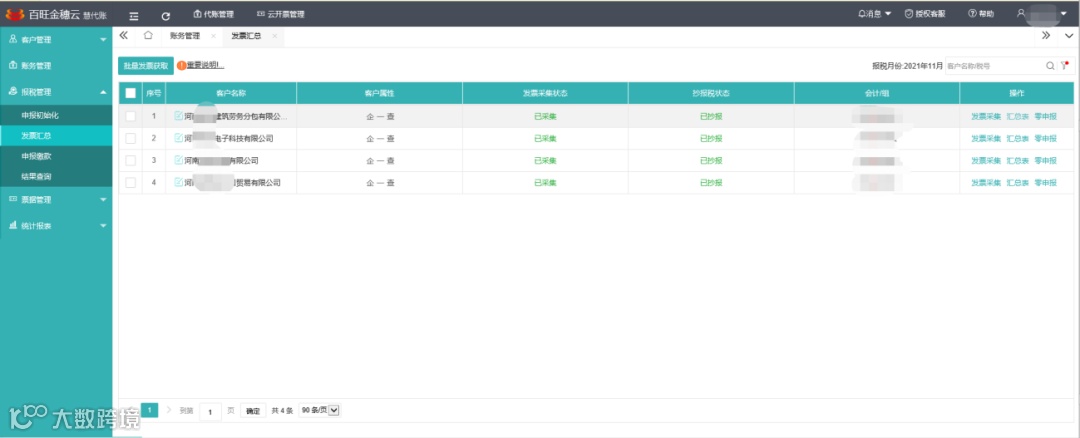Open 汇总表 link in row 3

[1018, 160]
